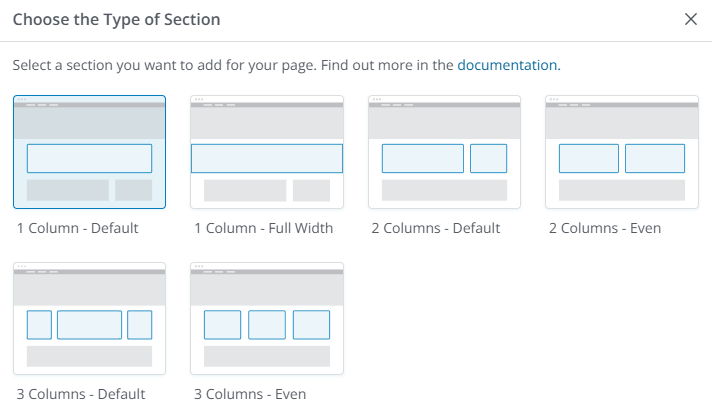Image resolution: width=712 pixels, height=414 pixels.
Task: Pick the 2 Columns - Default layout thumbnail
Action: pos(444,152)
